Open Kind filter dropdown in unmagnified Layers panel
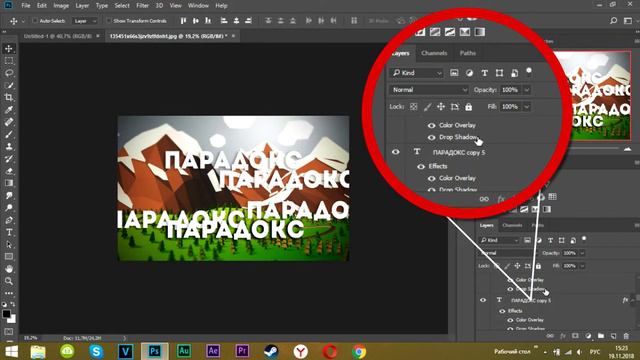 point(499,240)
